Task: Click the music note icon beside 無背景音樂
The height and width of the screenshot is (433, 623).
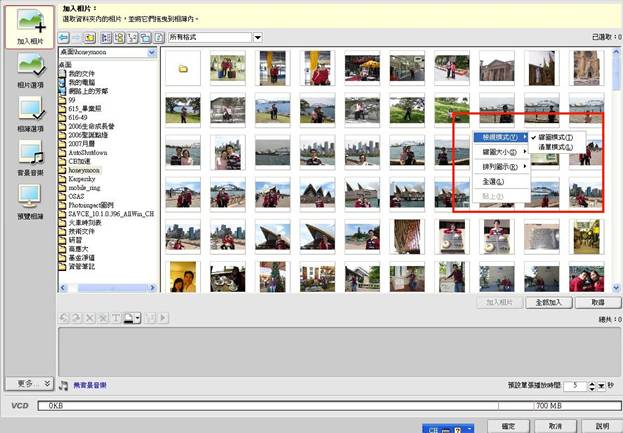Action: point(64,384)
